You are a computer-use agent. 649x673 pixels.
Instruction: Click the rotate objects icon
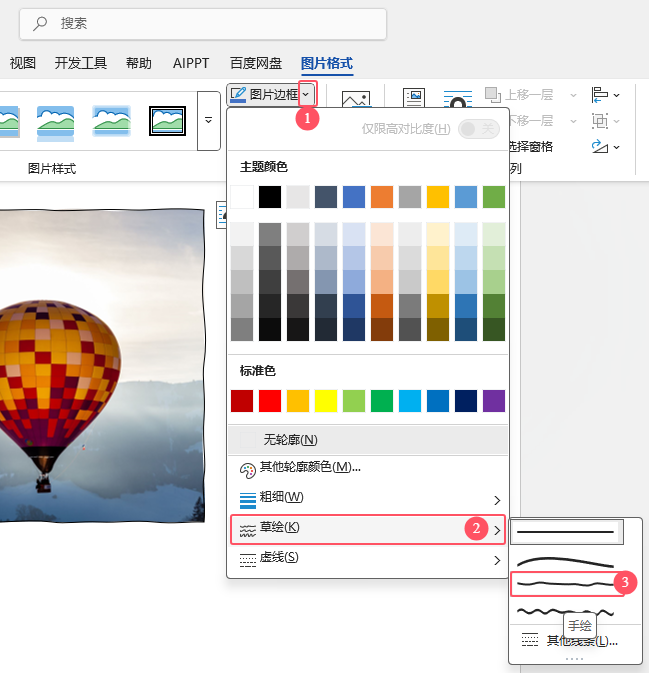coord(600,147)
